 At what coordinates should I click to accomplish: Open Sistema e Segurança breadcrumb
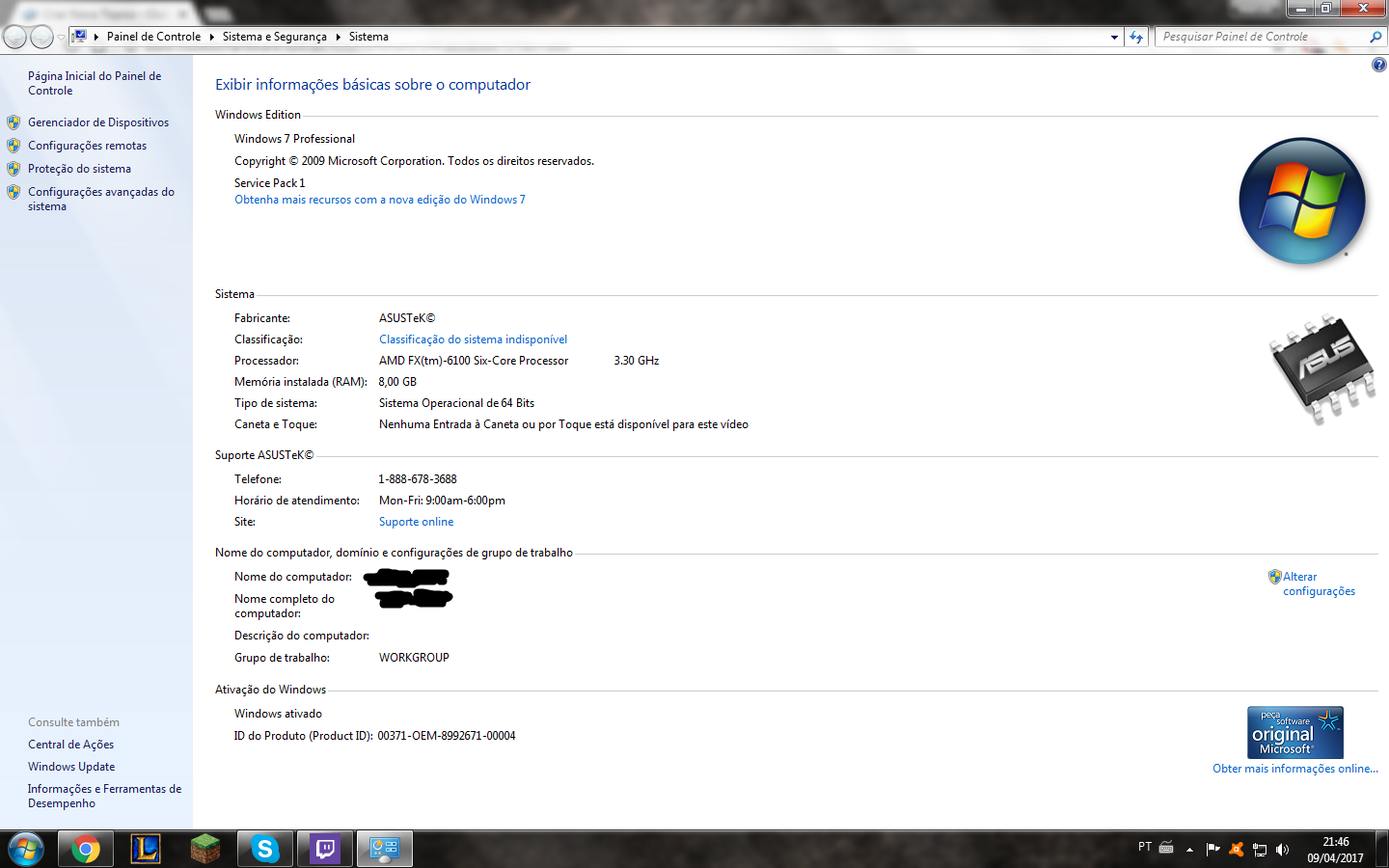(x=274, y=37)
